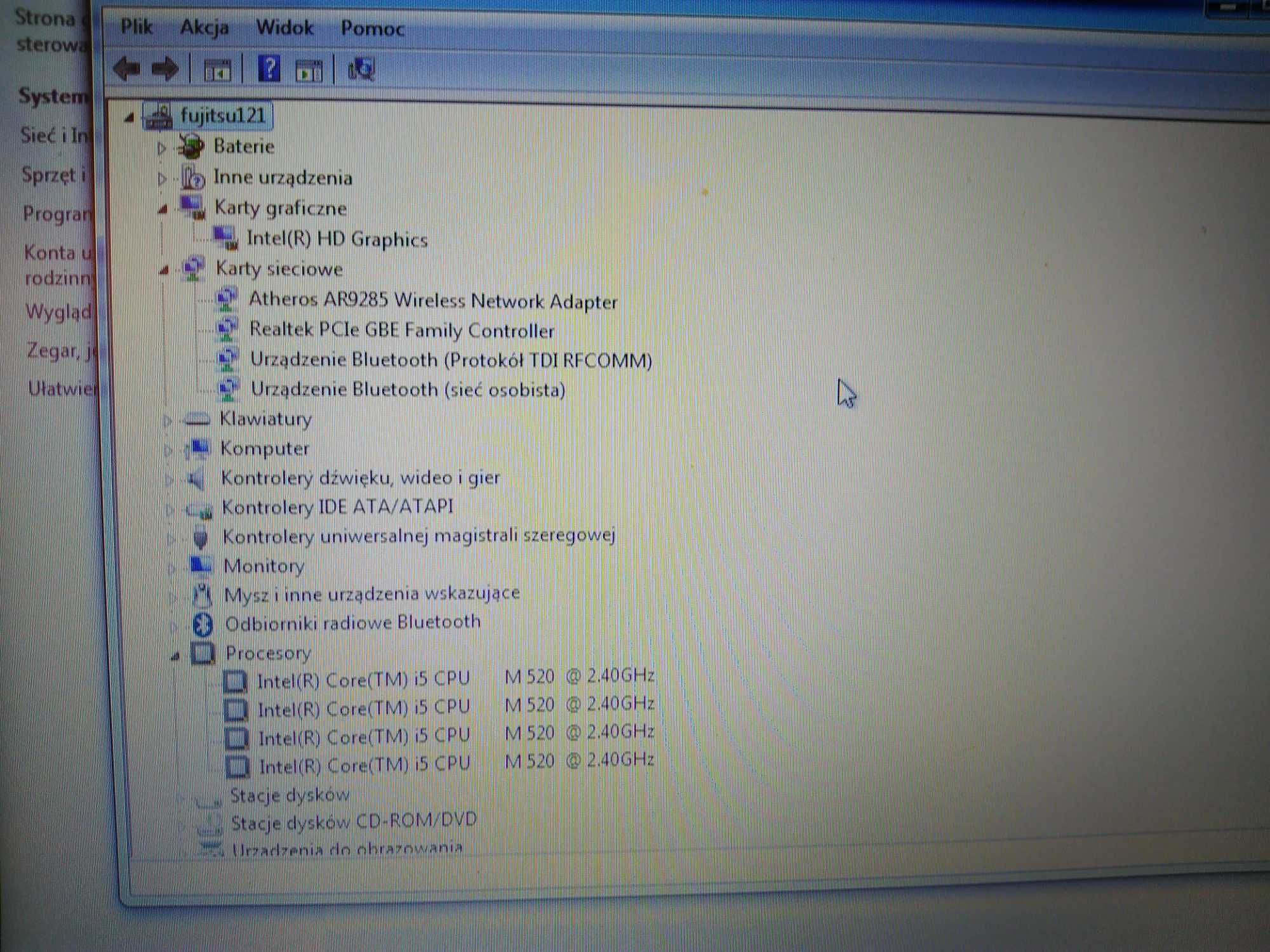Open Help via the question mark icon
1270x952 pixels.
coord(269,68)
